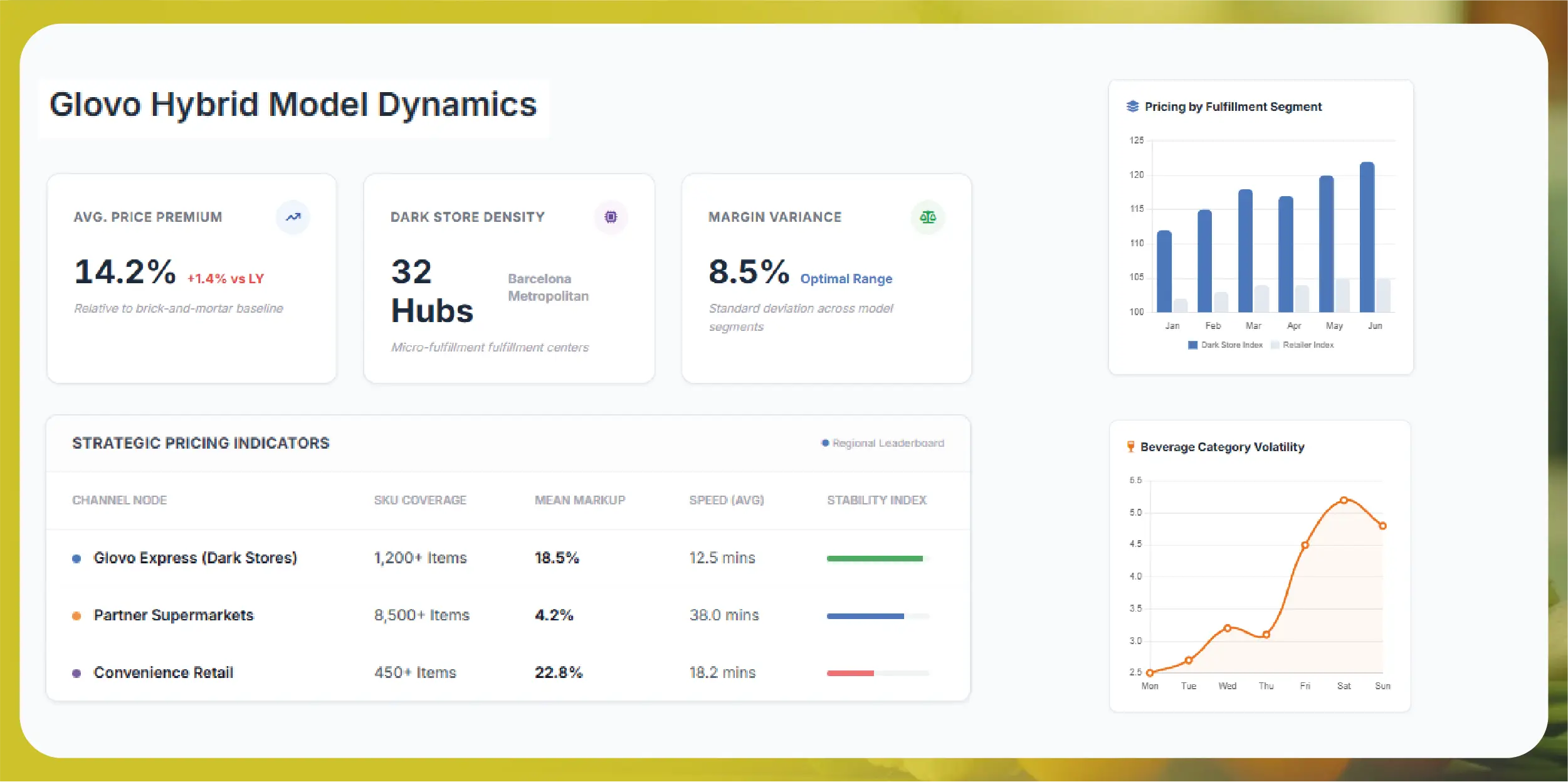This screenshot has width=1568, height=782.
Task: Click the purple dot next to Convenience Retail
Action: click(76, 674)
